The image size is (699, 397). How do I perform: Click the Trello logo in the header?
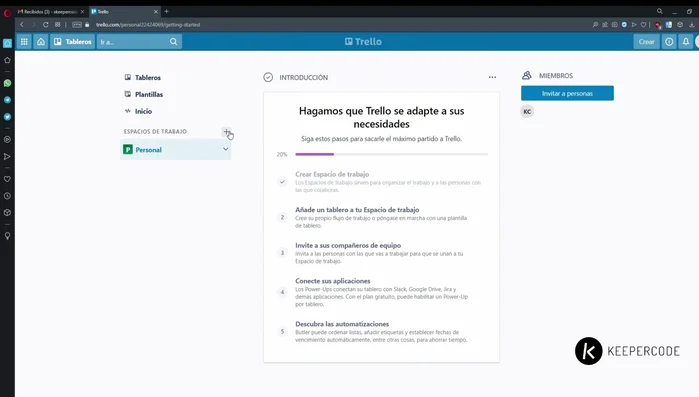tap(363, 41)
